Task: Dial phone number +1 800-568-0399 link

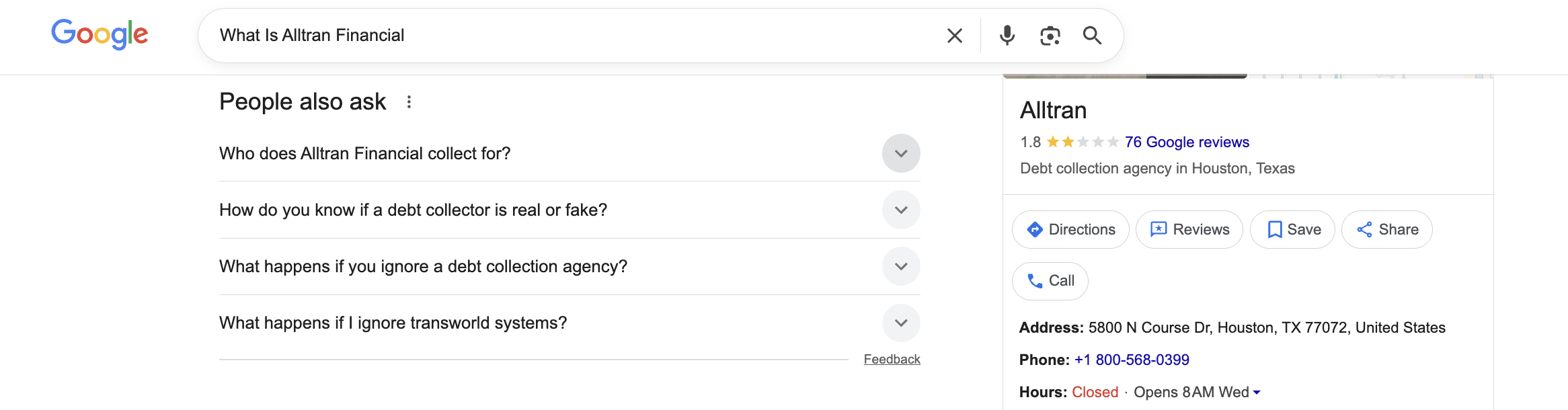Action: click(x=1132, y=360)
